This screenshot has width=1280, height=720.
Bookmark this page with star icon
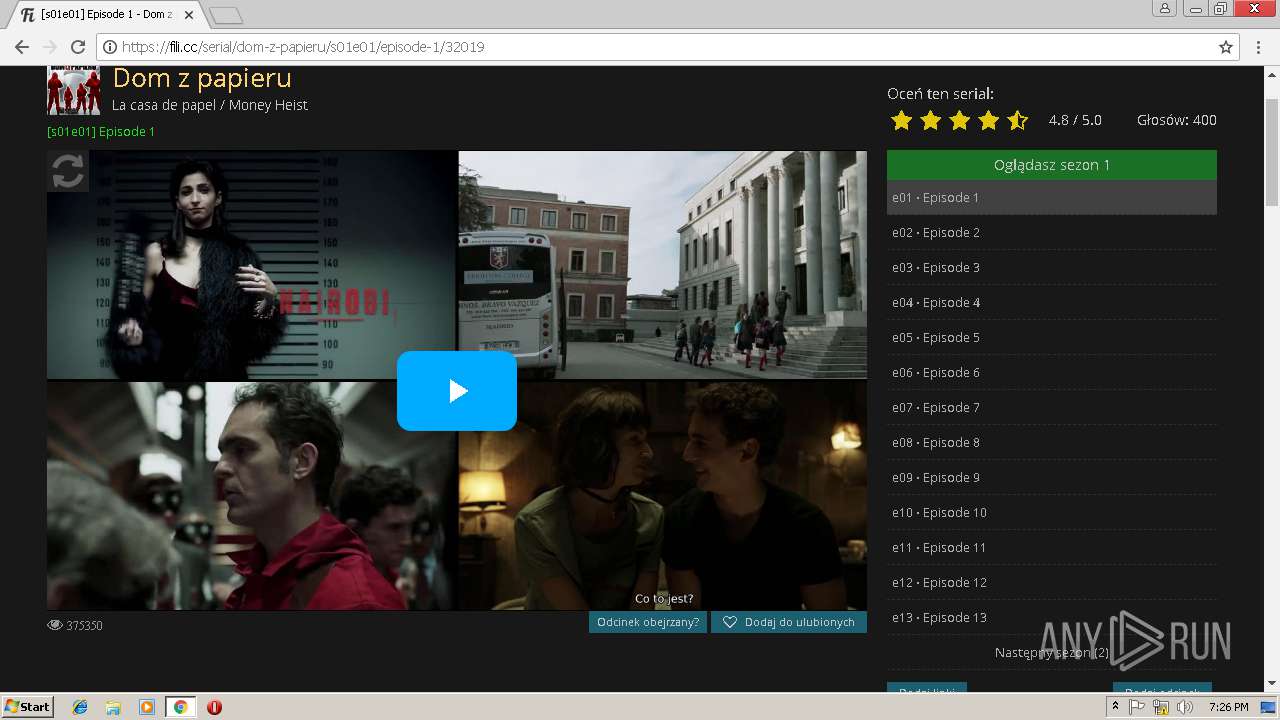(x=1225, y=47)
